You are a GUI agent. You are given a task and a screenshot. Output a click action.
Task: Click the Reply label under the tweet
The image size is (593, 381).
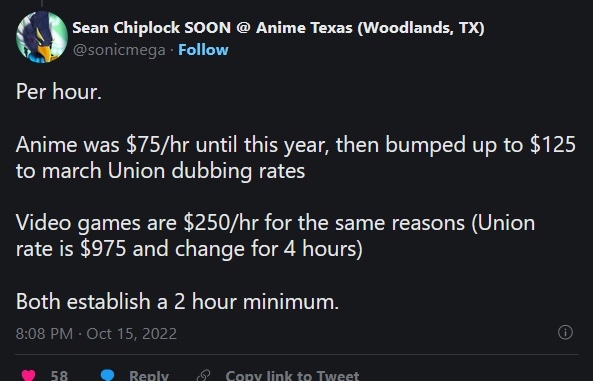click(x=149, y=375)
